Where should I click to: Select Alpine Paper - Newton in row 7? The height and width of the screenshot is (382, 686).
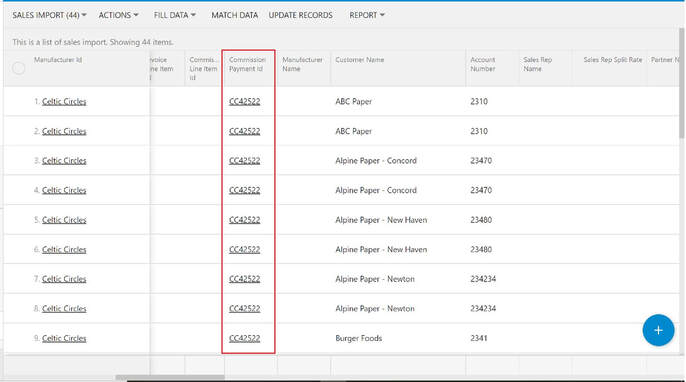(375, 279)
